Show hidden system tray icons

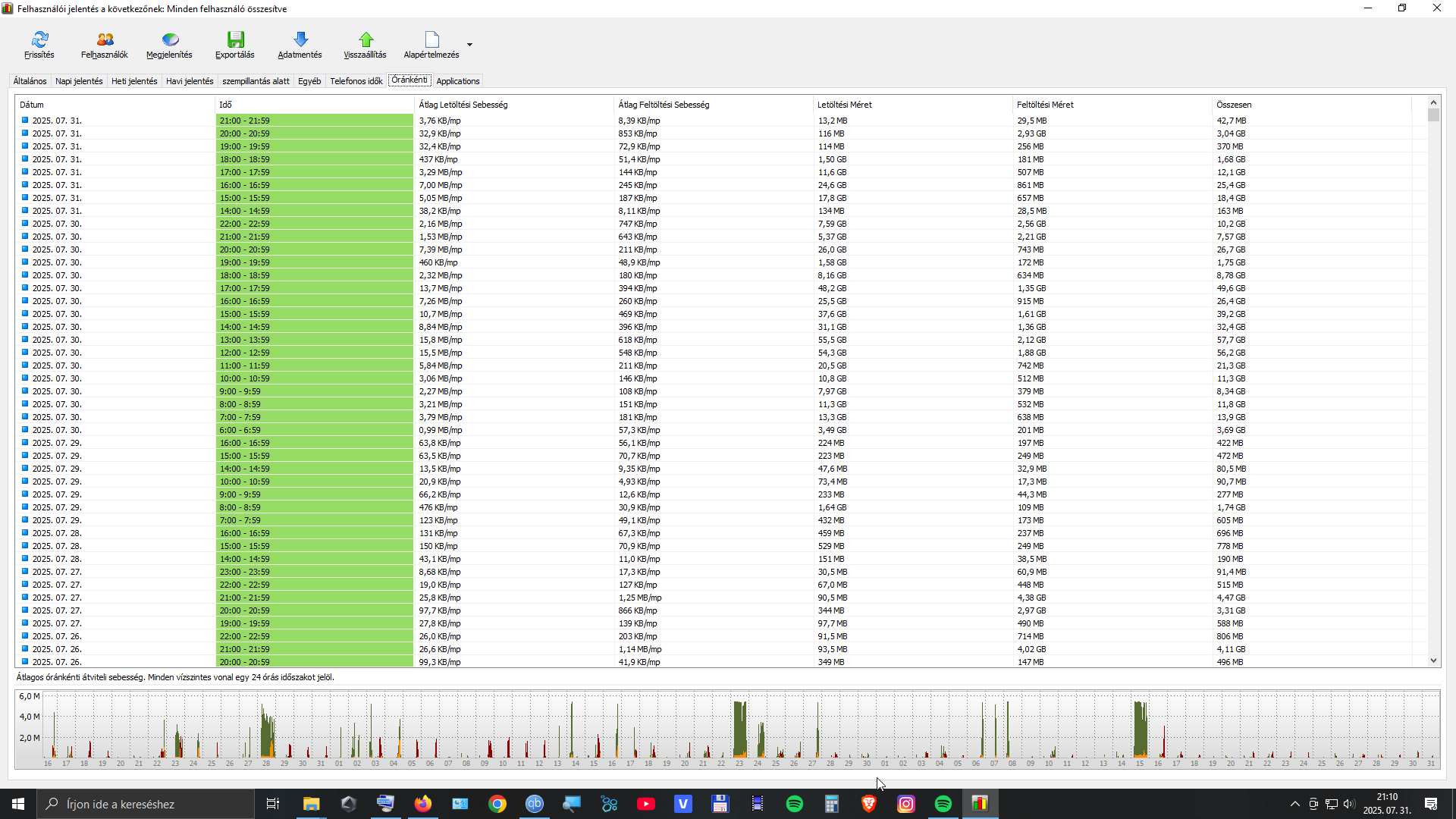point(1294,804)
